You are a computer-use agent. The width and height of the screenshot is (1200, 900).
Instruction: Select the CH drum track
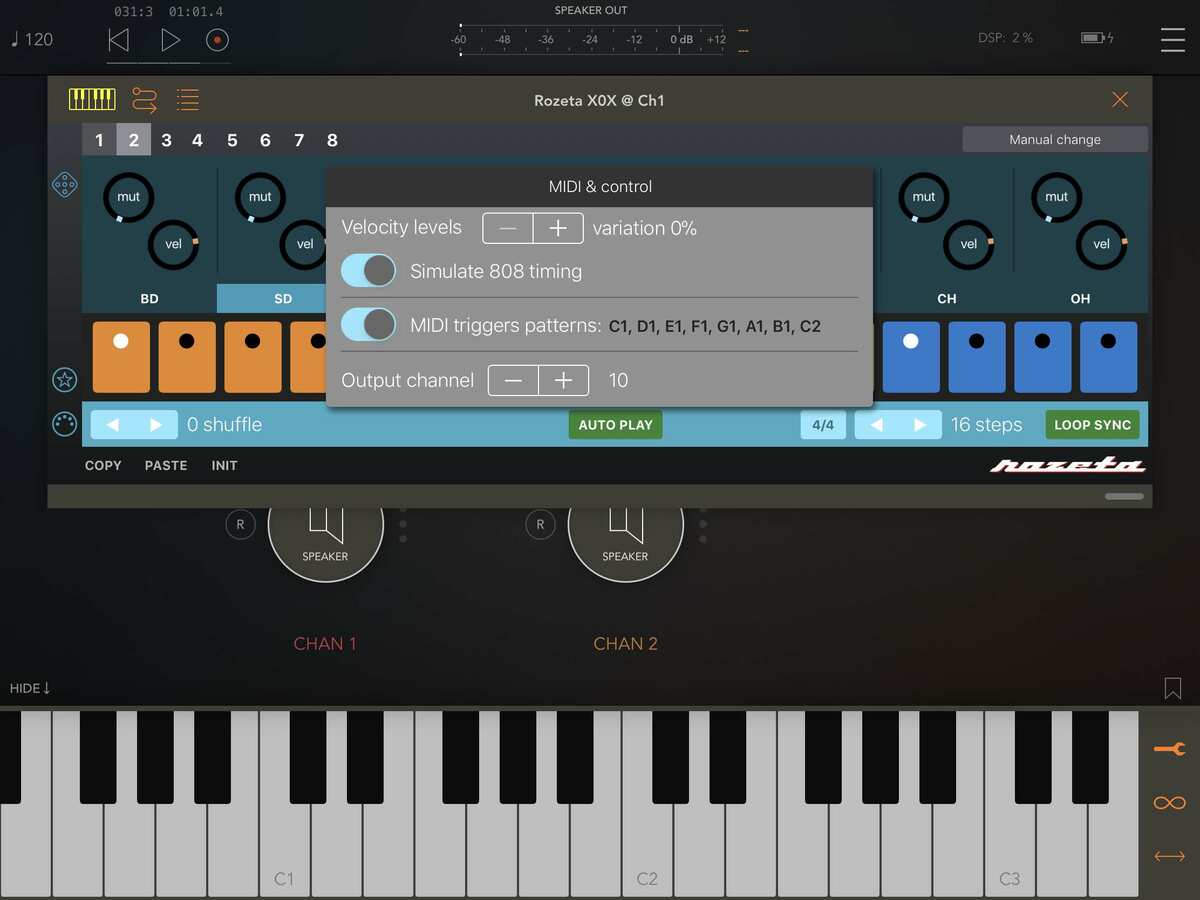click(x=947, y=298)
